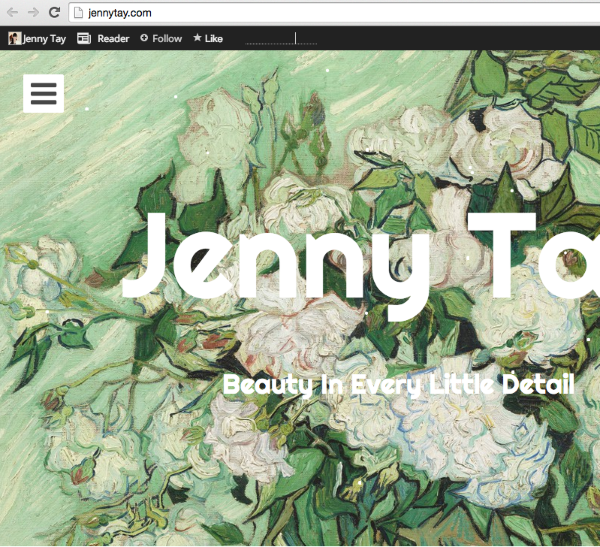The height and width of the screenshot is (547, 600).
Task: Click the Beauty In Every Little Detail tagline
Action: 398,384
